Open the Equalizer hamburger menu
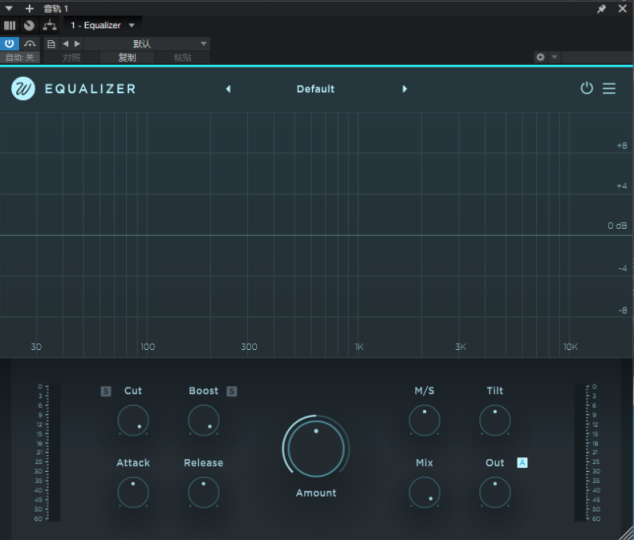 609,89
